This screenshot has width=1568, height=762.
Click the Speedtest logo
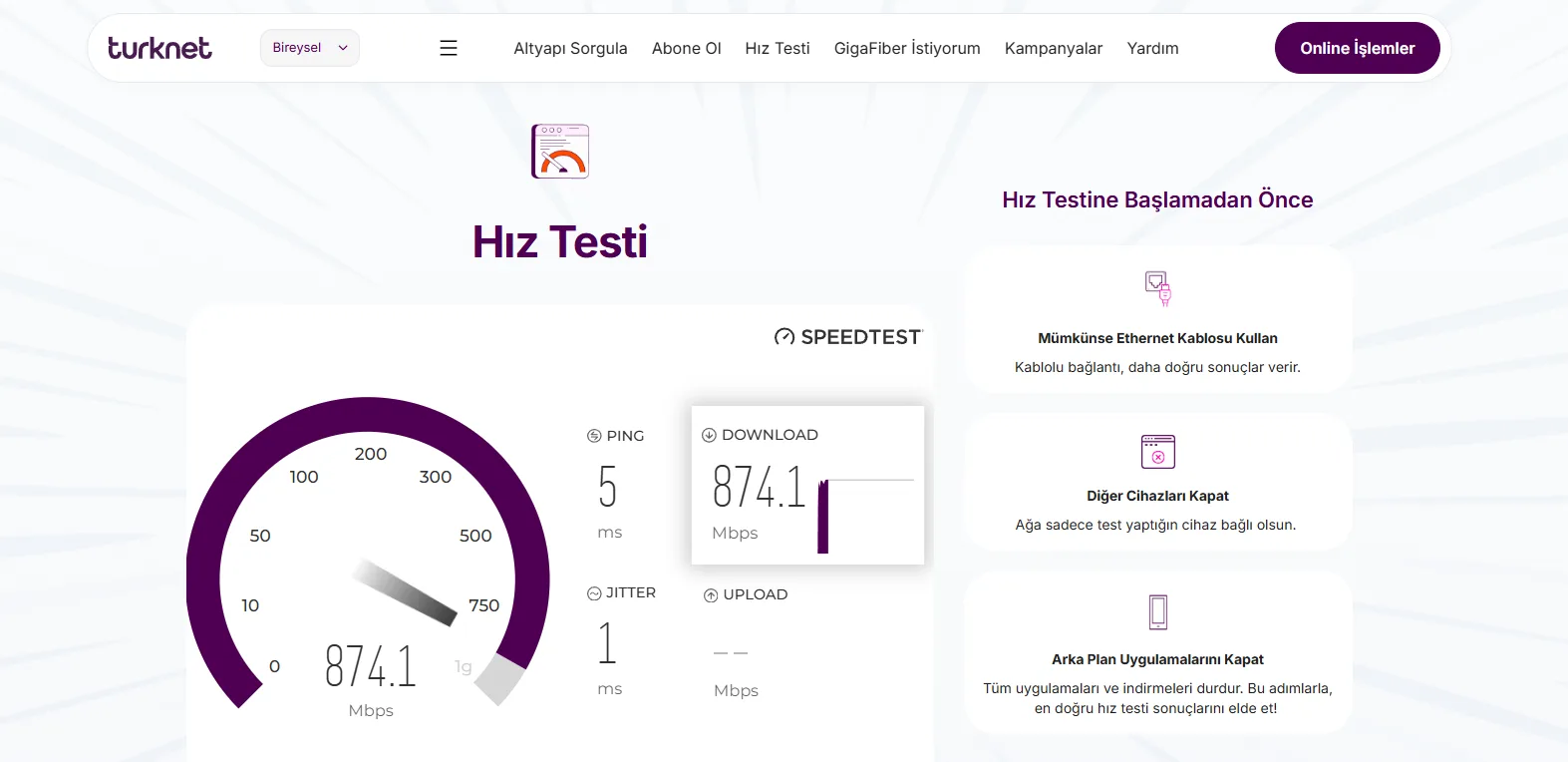[x=848, y=337]
